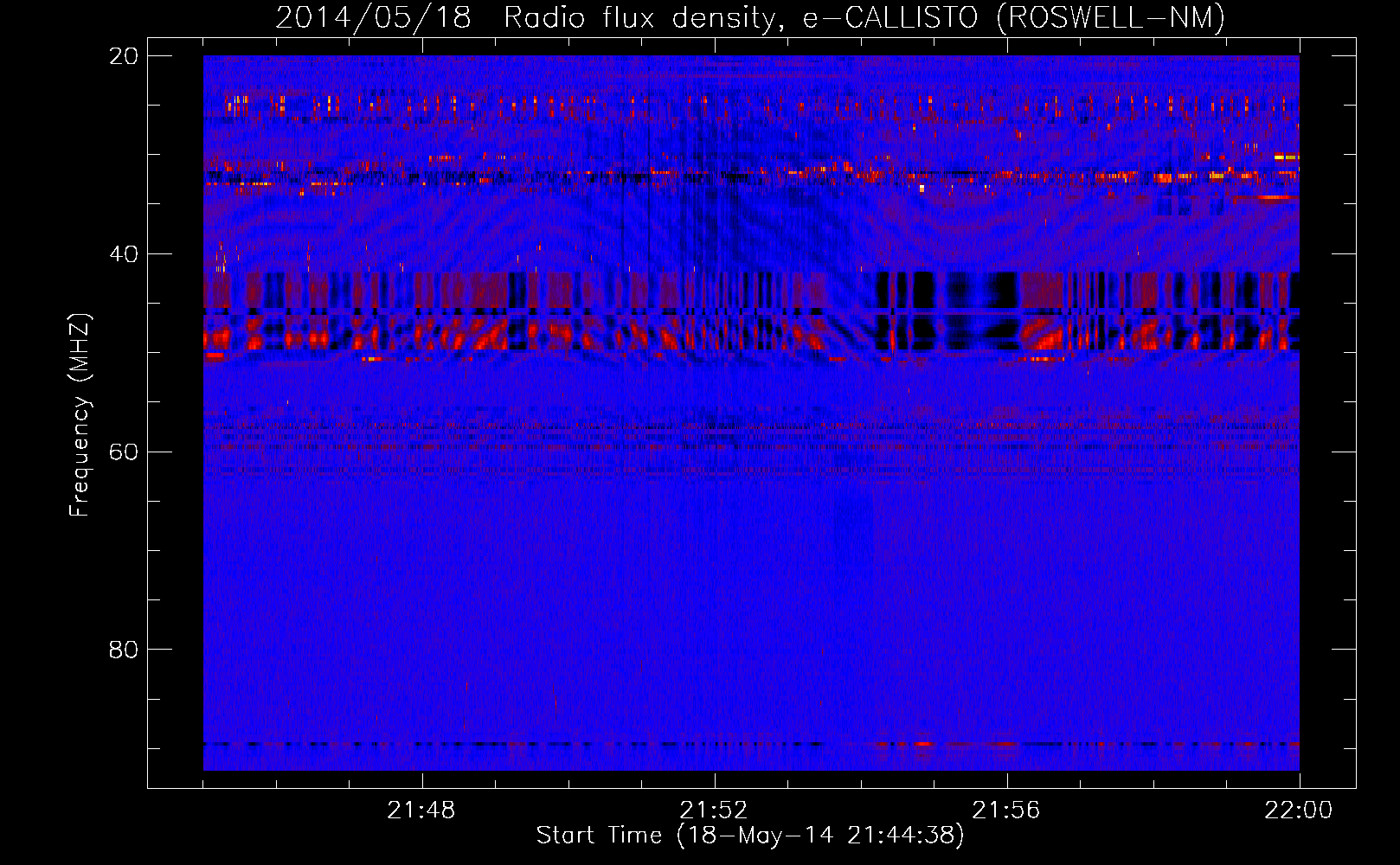Click the 20 frequency tick label
This screenshot has height=865, width=1400.
click(123, 56)
